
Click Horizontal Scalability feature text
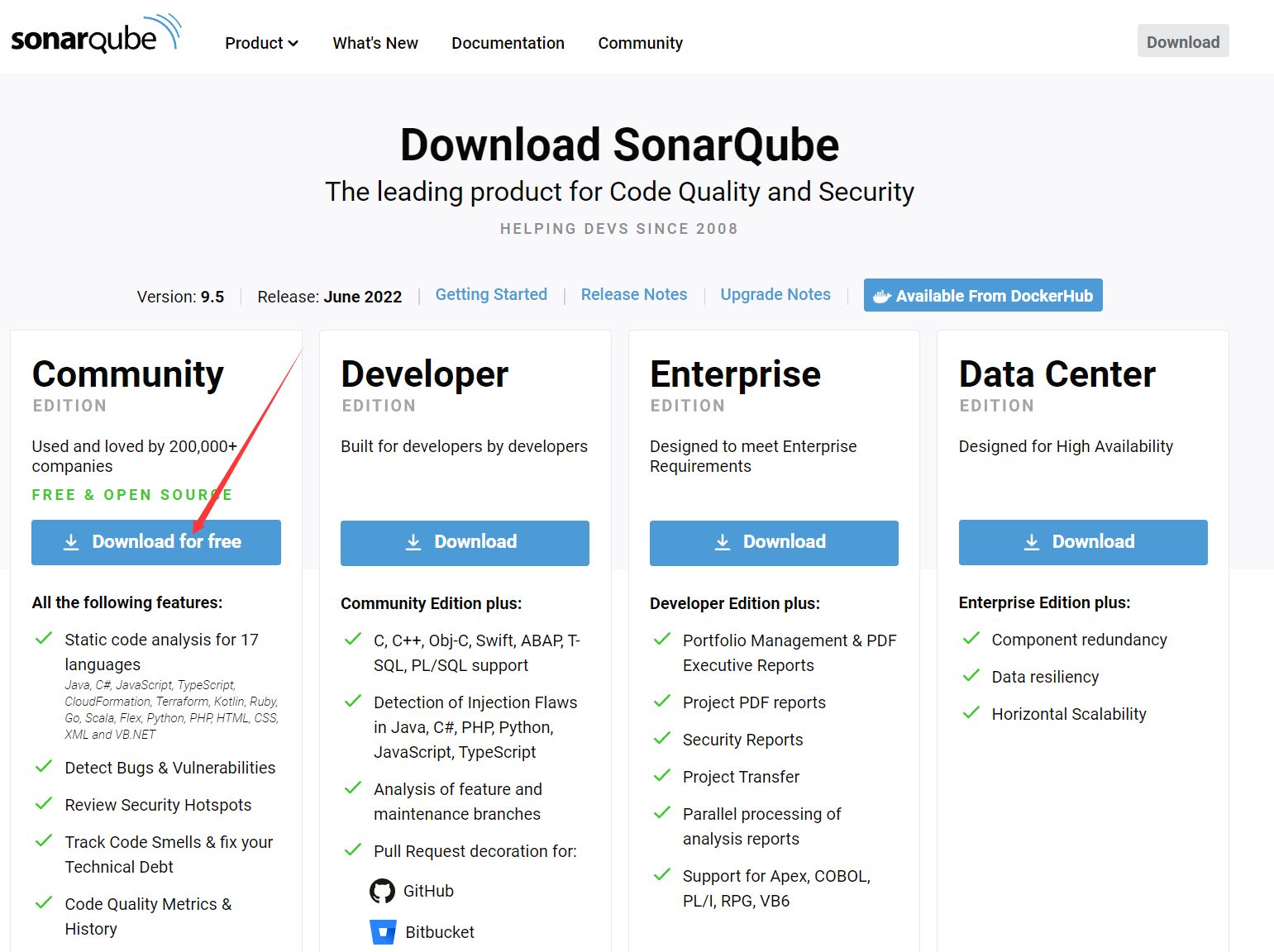(x=1069, y=714)
